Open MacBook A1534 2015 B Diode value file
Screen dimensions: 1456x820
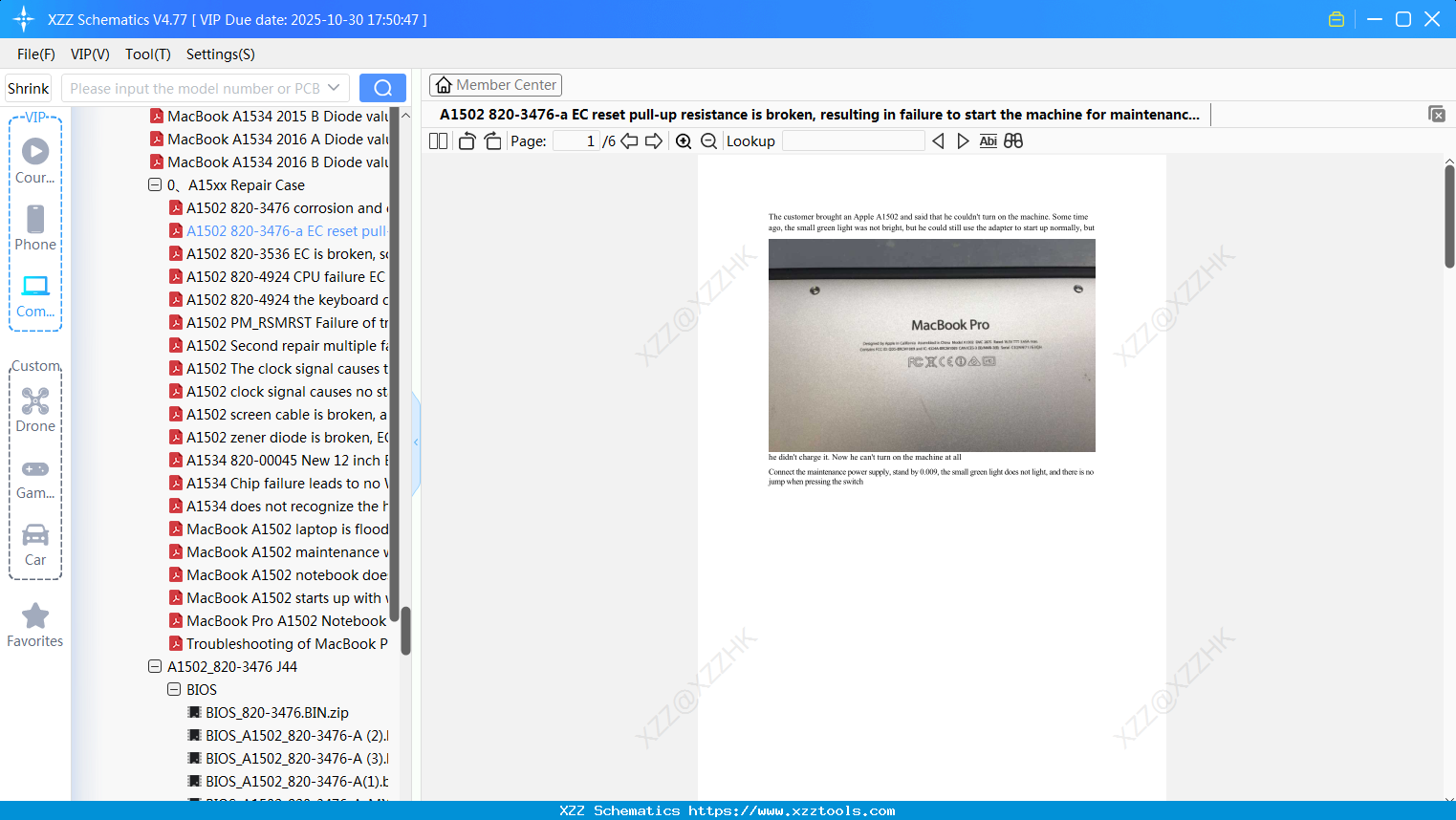click(269, 117)
